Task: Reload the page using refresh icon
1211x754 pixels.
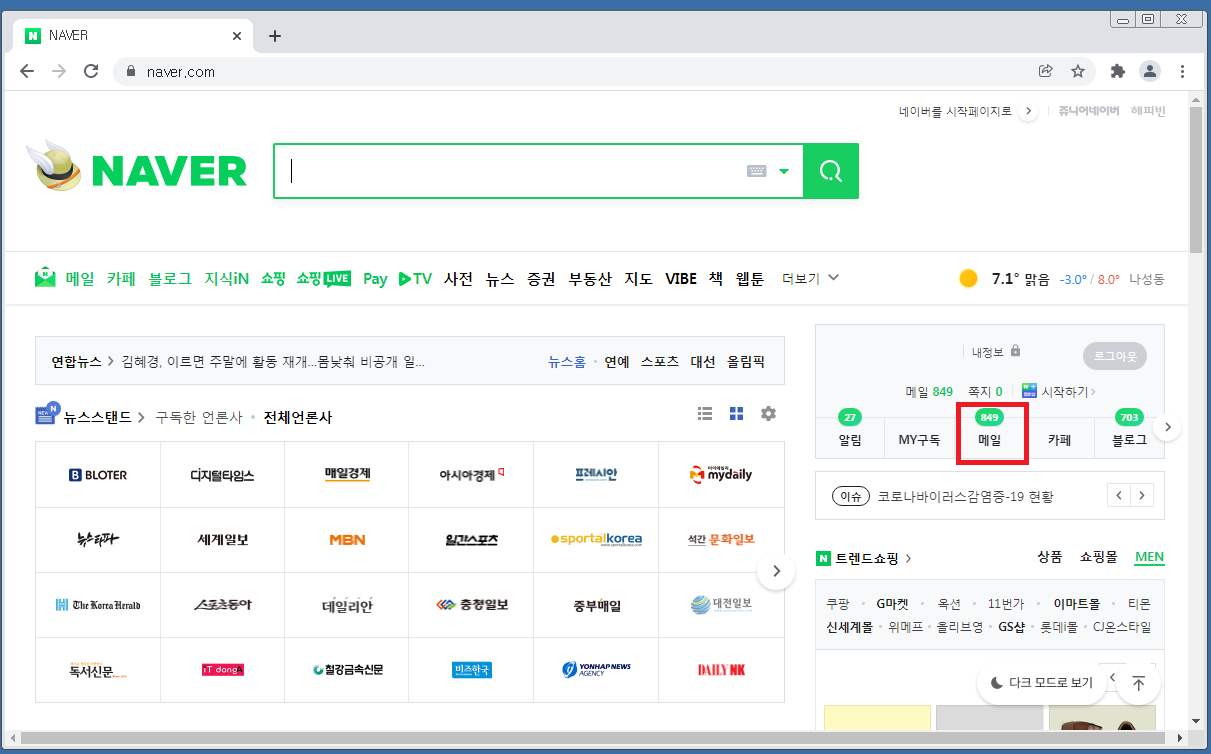Action: pos(91,71)
